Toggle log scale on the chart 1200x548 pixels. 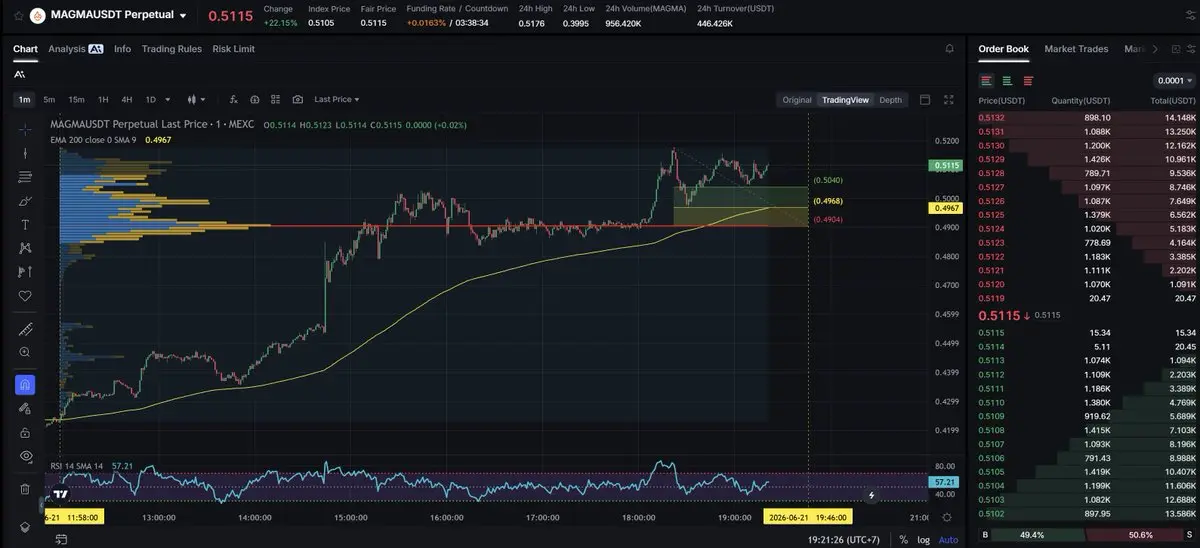coord(922,539)
